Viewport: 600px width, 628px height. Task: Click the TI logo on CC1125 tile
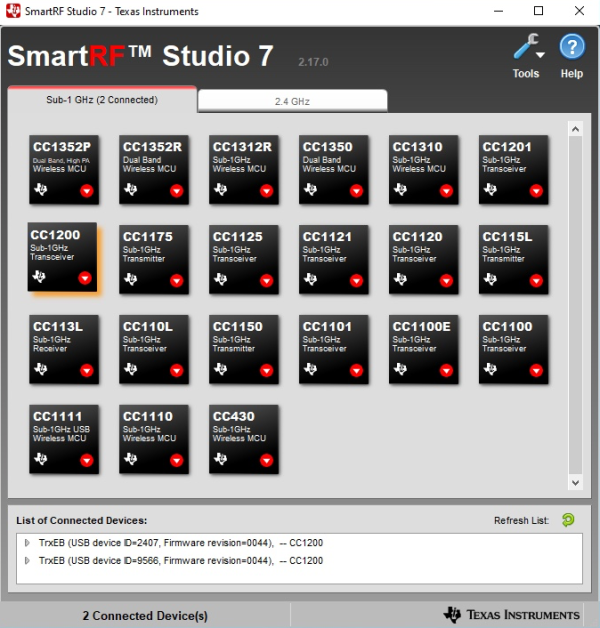tap(220, 278)
